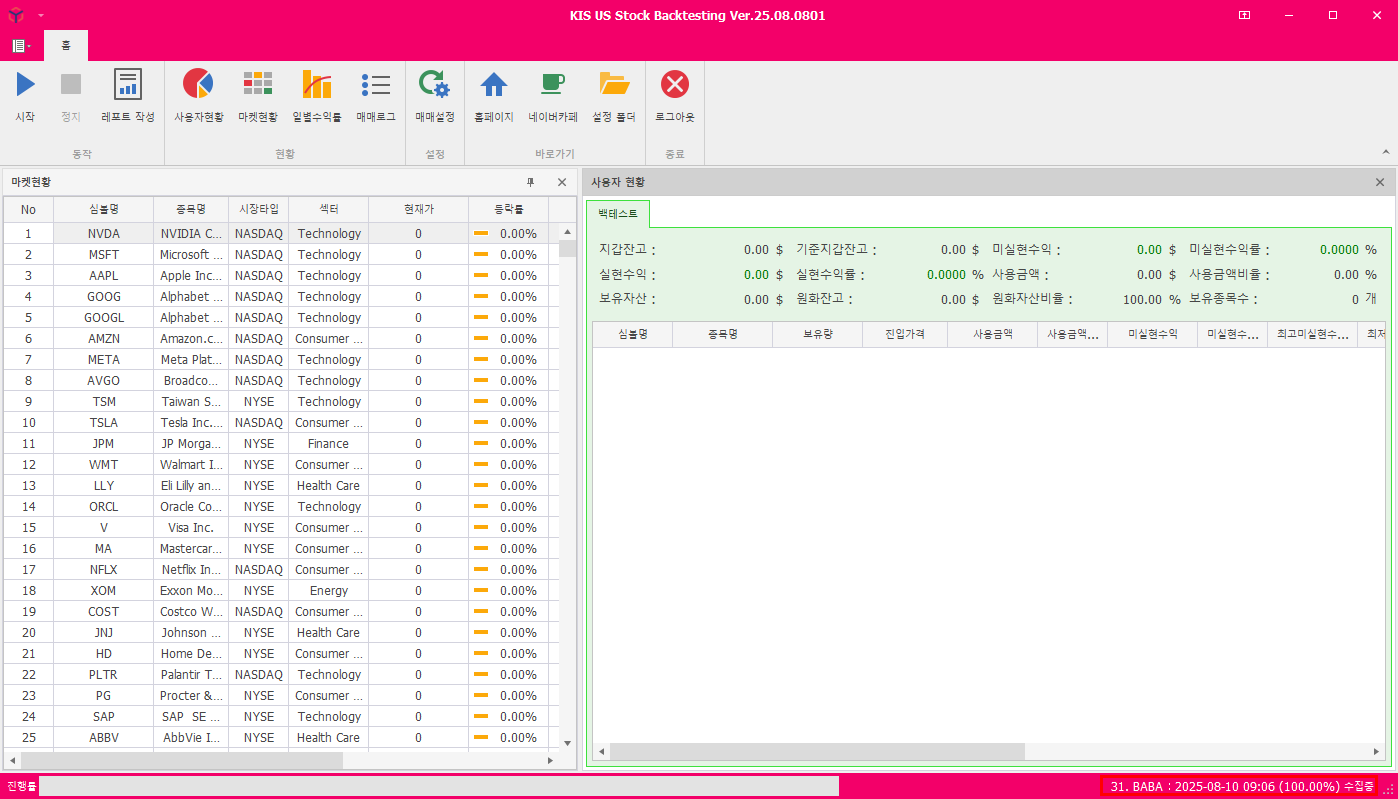The width and height of the screenshot is (1398, 799).
Task: Click the 진입가격 column header
Action: coord(905,334)
